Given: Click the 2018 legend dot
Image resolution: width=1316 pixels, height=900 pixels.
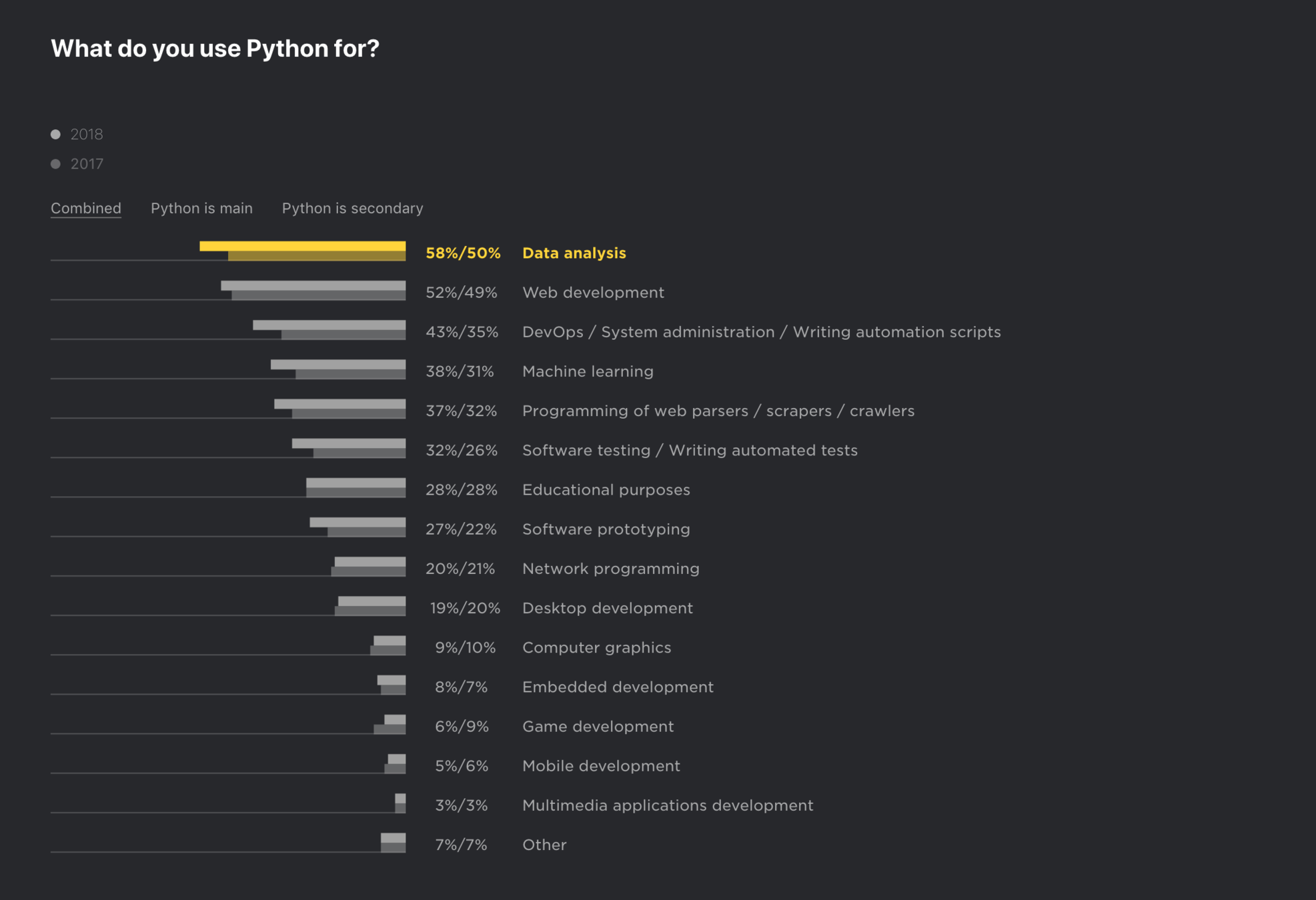Looking at the screenshot, I should [56, 135].
